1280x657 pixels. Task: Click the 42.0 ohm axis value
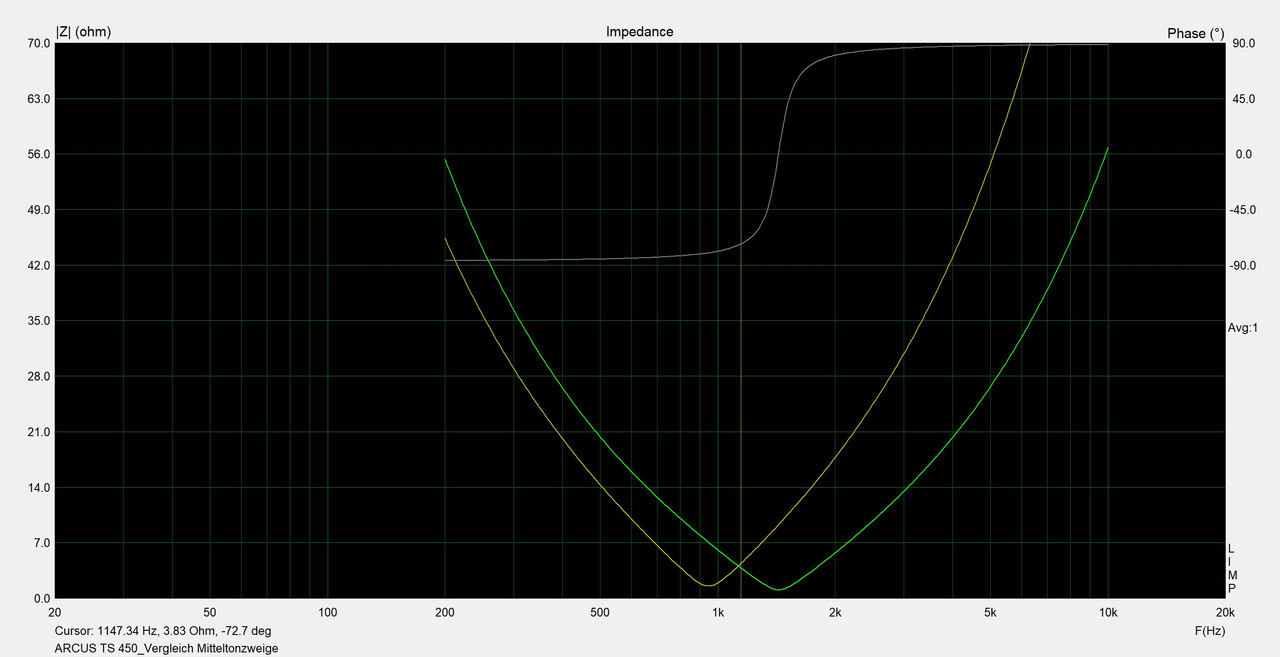point(39,265)
